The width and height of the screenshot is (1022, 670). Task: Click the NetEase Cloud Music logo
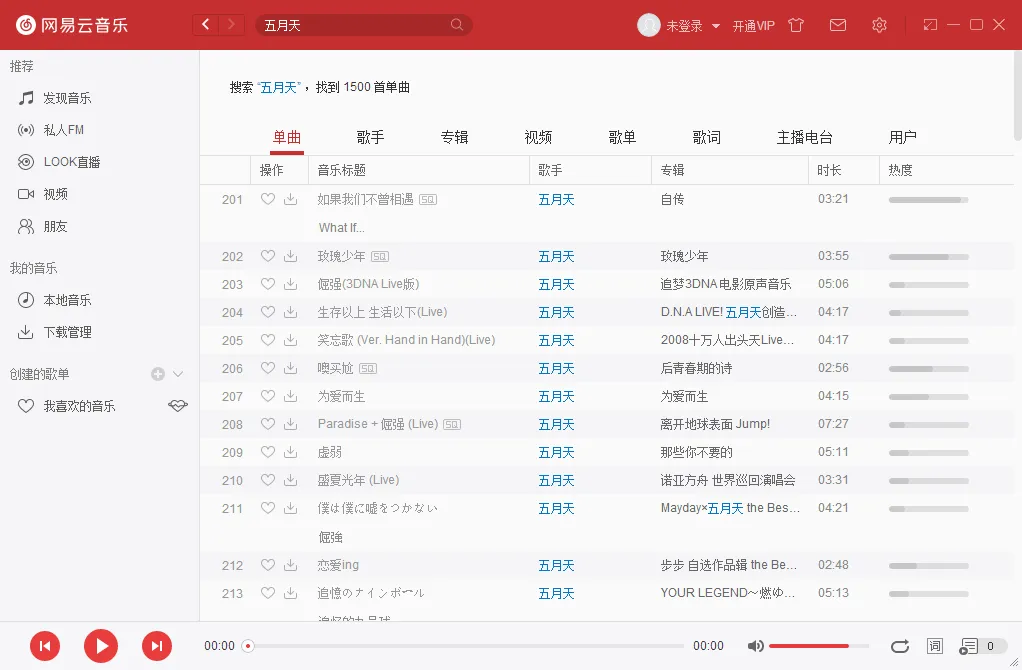(x=72, y=25)
